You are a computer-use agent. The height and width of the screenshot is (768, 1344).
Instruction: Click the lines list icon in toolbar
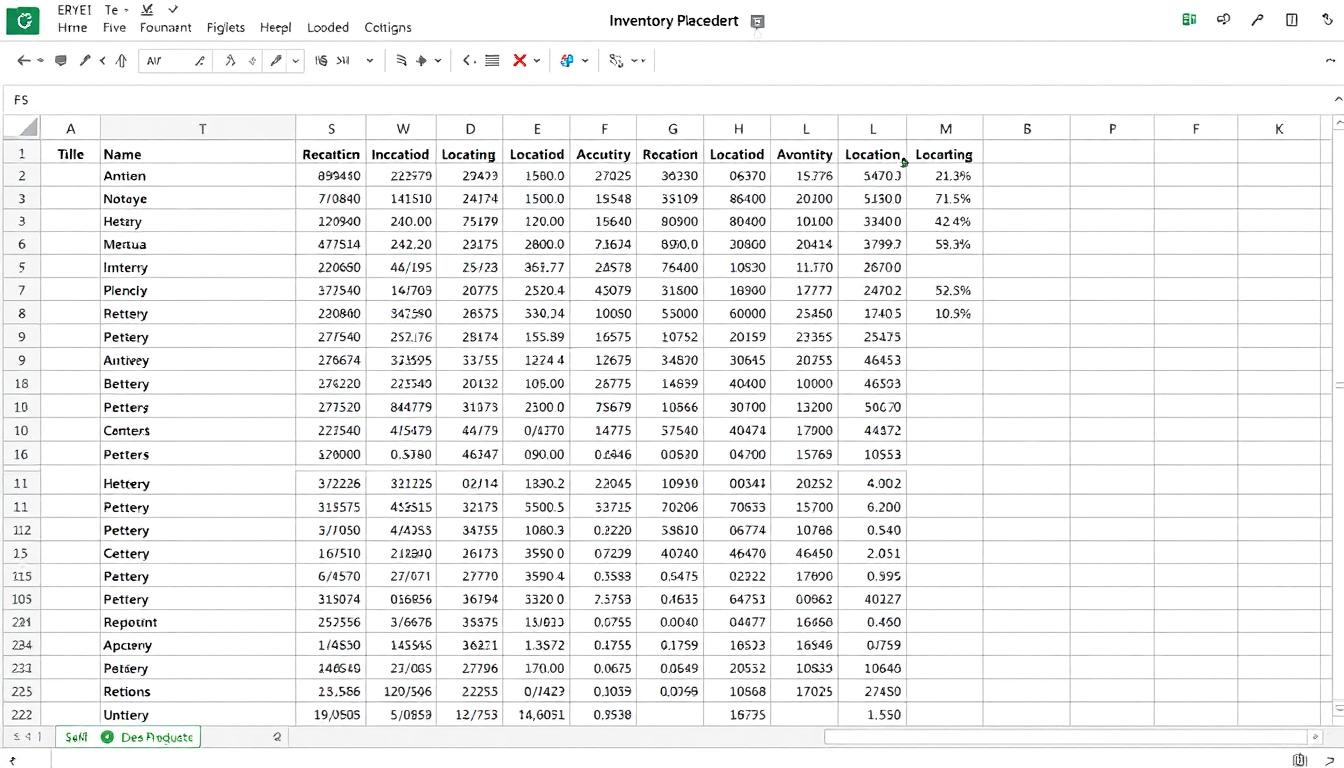coord(492,61)
